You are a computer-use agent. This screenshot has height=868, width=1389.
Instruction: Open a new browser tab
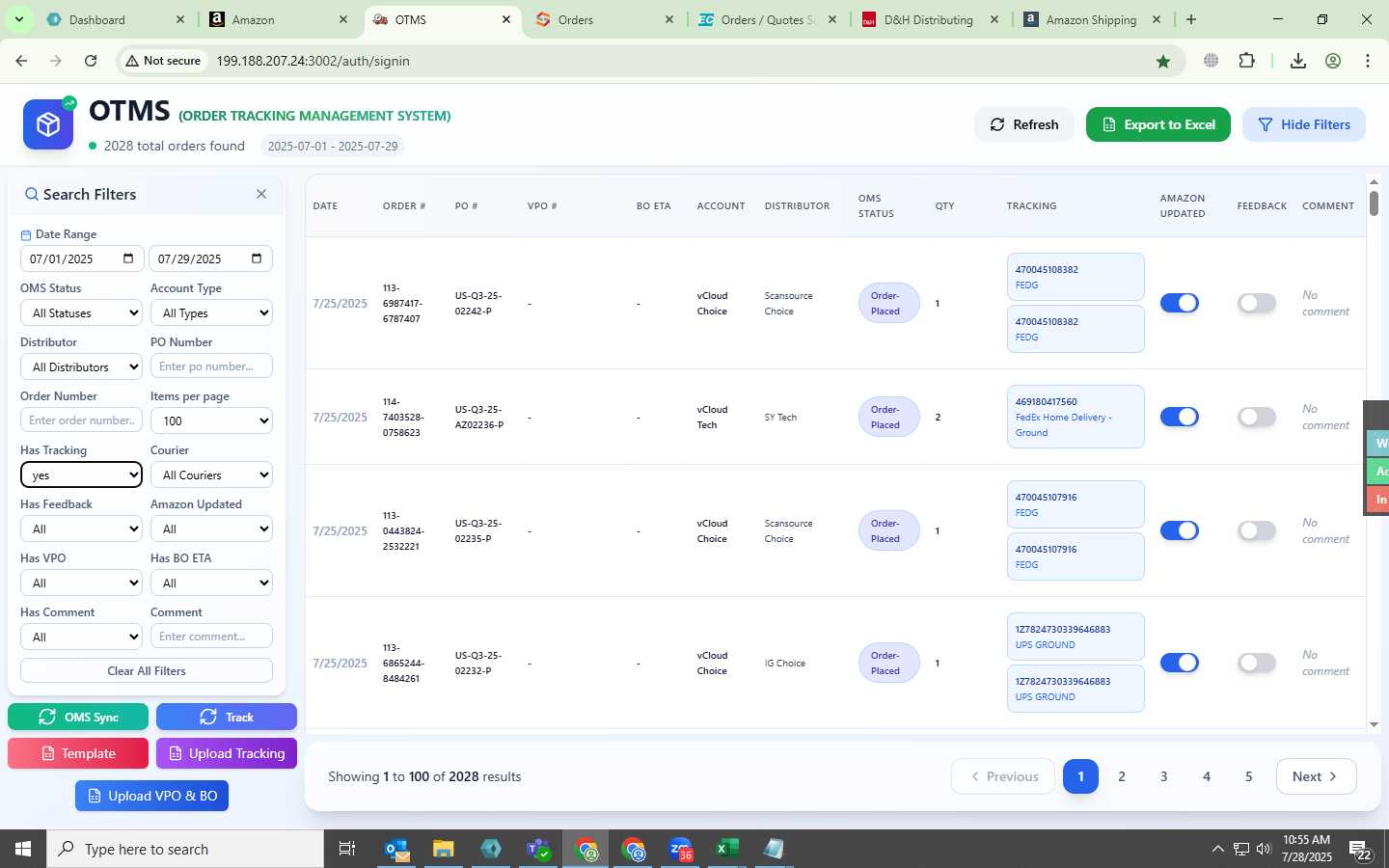coord(1191,19)
